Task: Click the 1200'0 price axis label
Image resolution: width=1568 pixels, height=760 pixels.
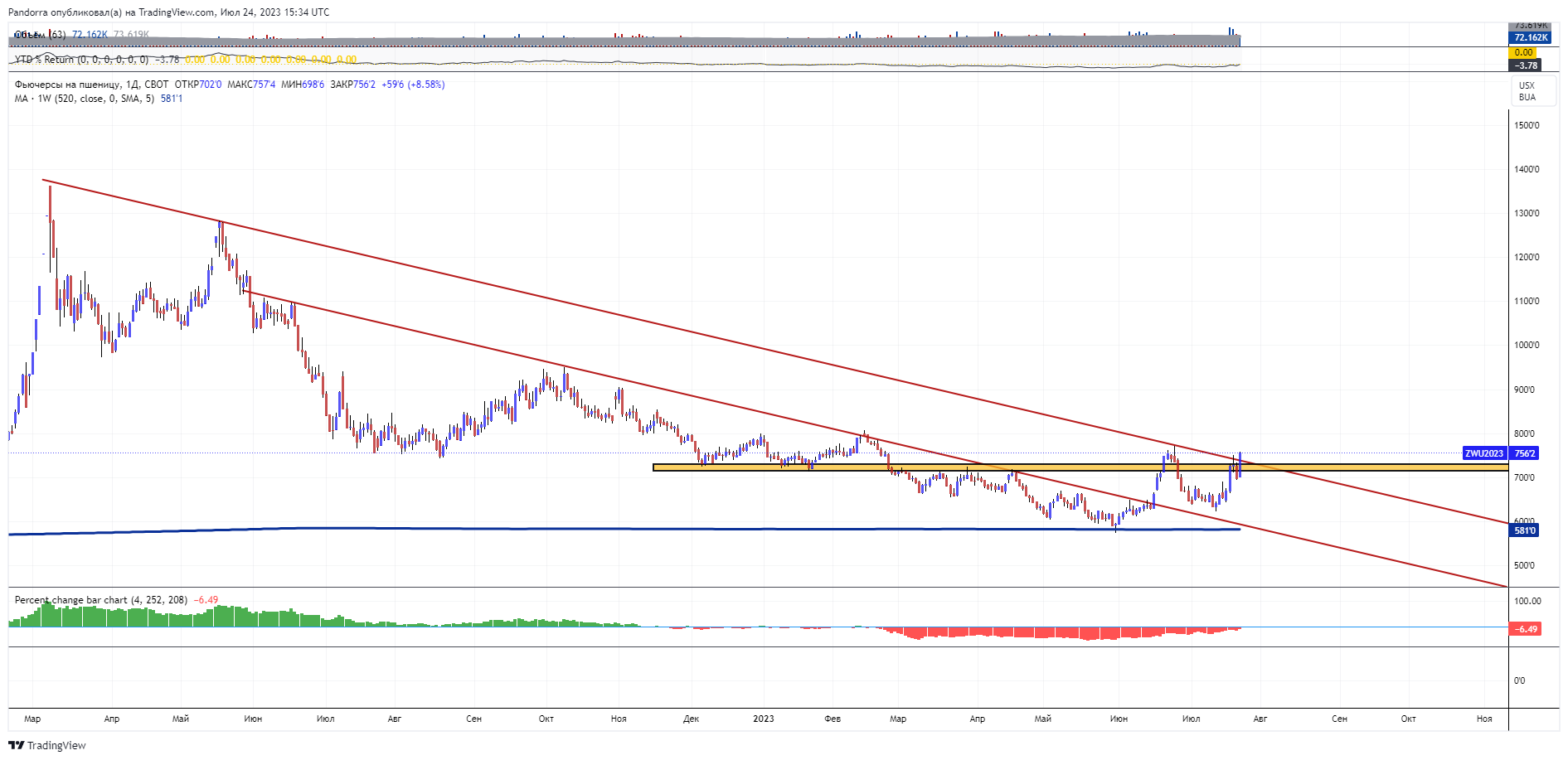Action: point(1527,257)
